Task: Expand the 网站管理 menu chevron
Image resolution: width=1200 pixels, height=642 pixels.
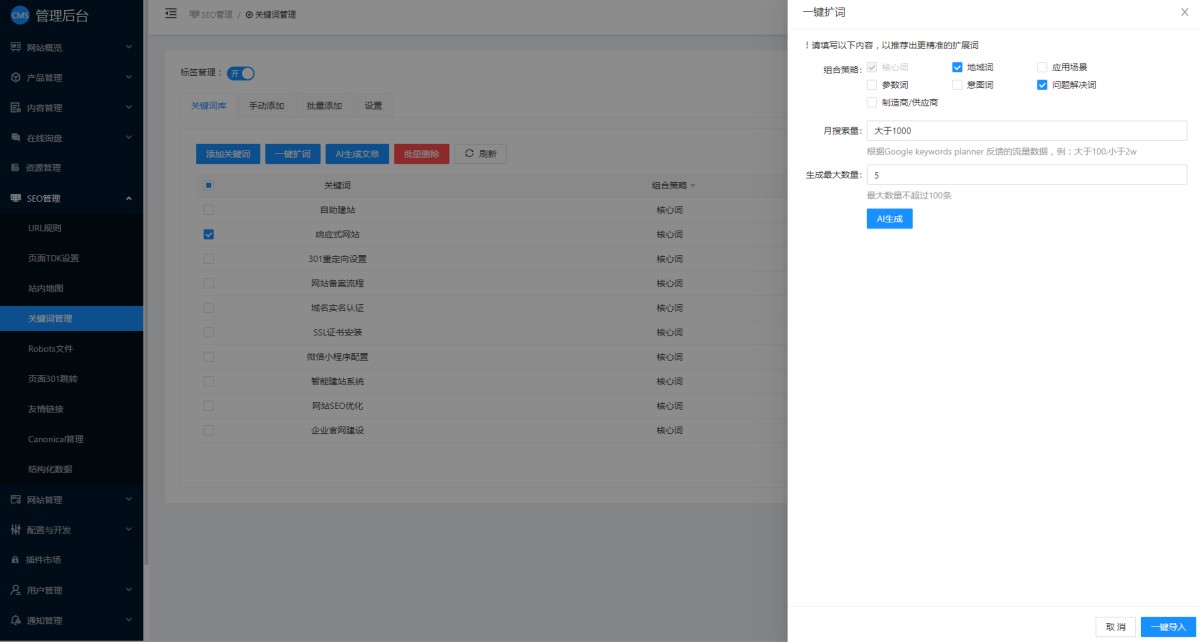Action: tap(129, 499)
